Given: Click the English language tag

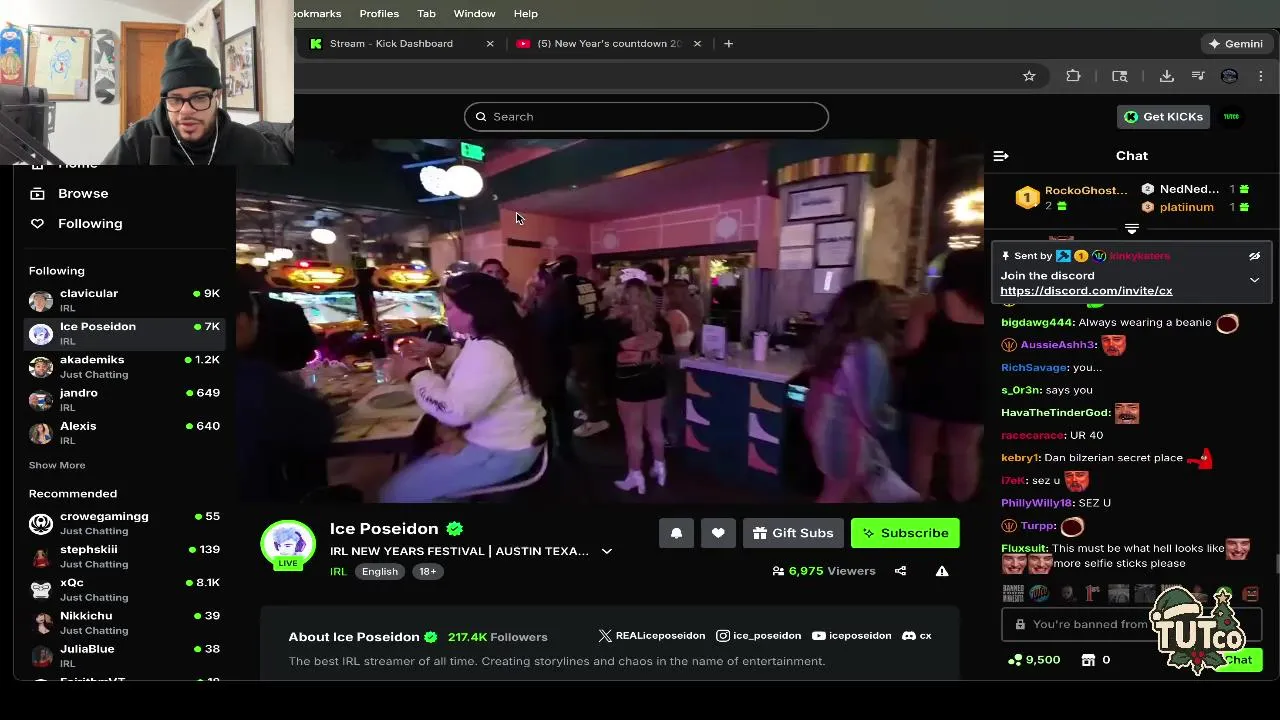Looking at the screenshot, I should (380, 572).
